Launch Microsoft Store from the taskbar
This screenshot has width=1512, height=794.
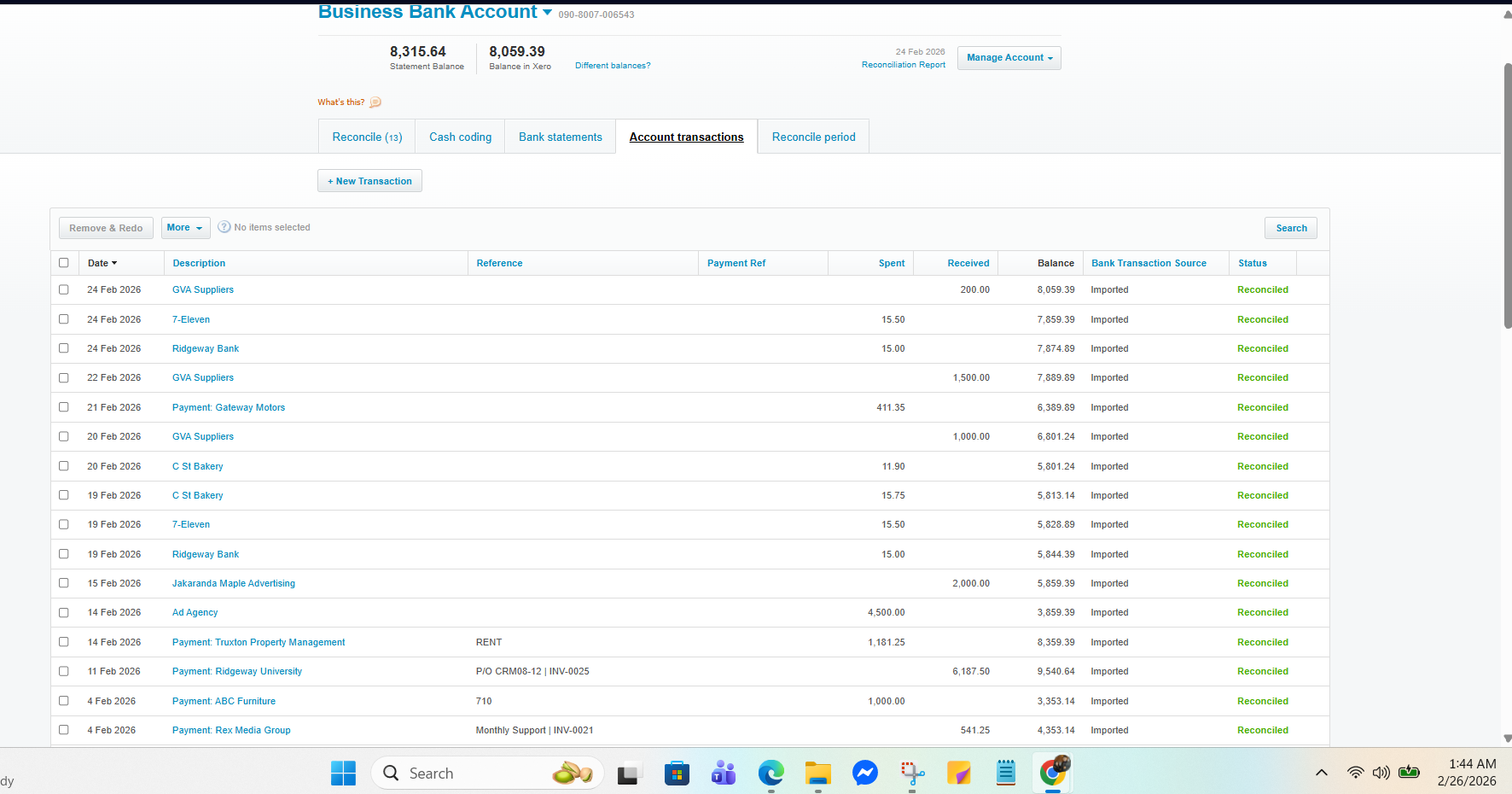click(x=677, y=774)
